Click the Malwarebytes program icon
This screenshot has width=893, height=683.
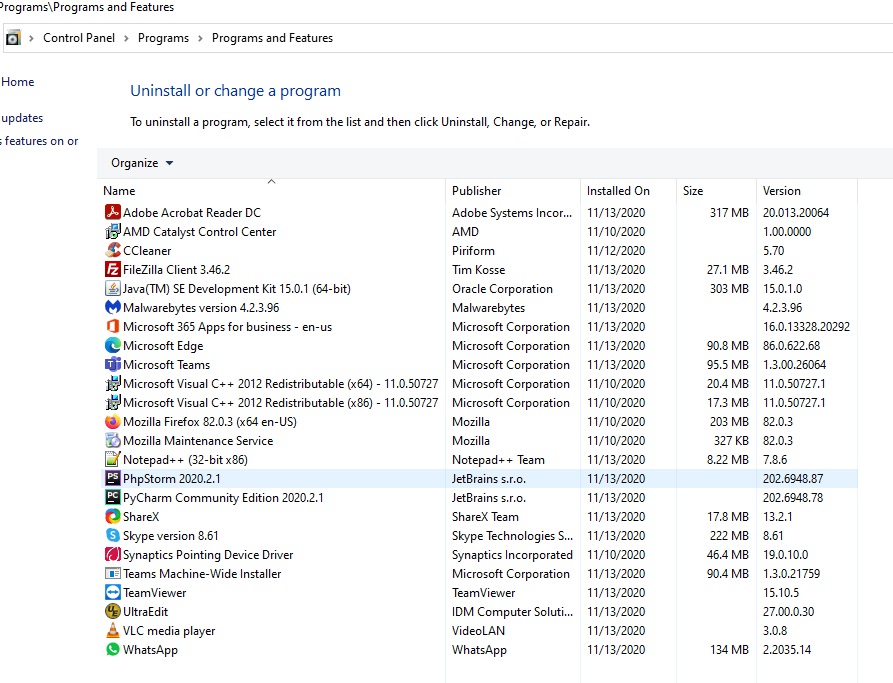113,307
